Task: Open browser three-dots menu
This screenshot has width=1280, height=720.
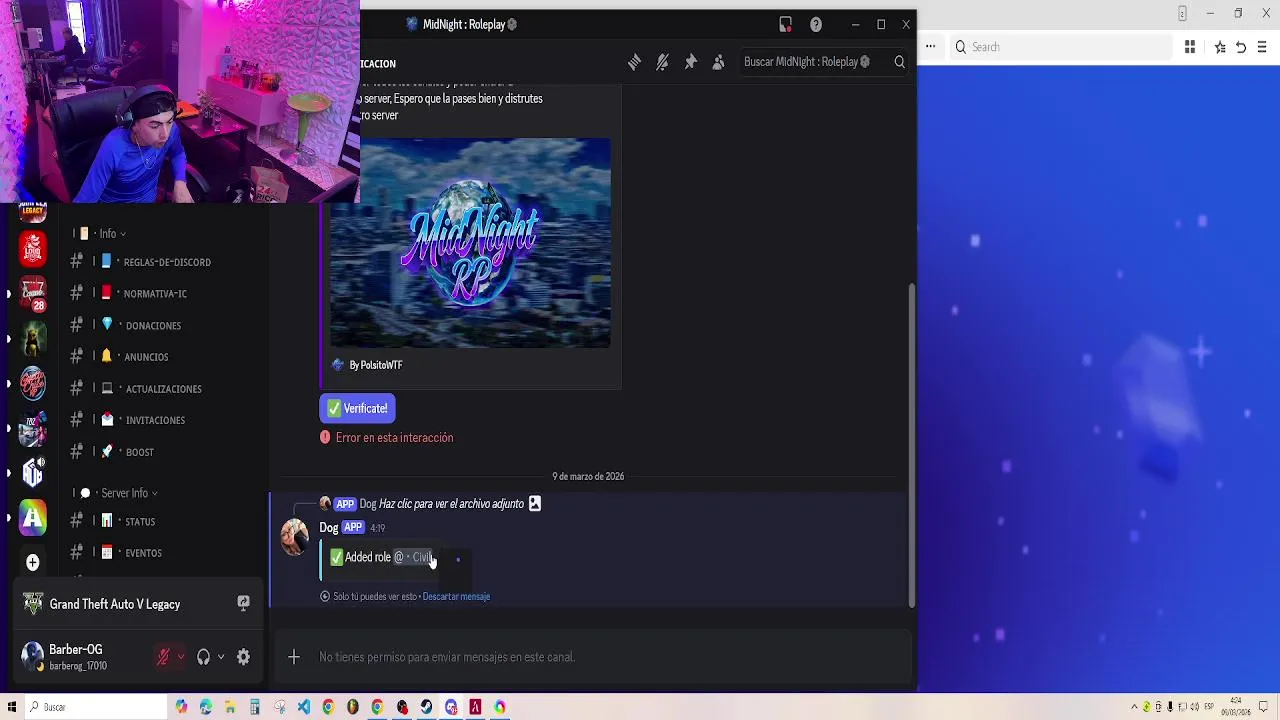Action: pos(930,47)
